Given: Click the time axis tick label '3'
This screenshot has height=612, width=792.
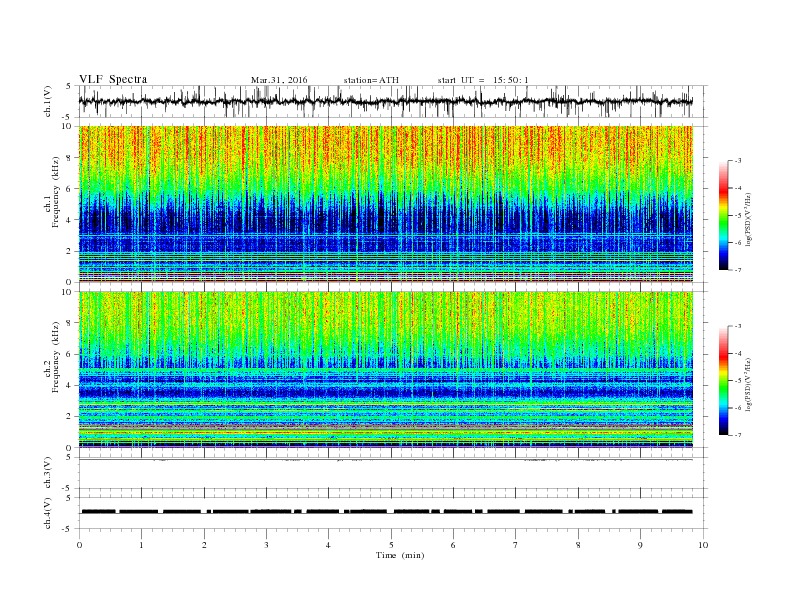Looking at the screenshot, I should (266, 545).
